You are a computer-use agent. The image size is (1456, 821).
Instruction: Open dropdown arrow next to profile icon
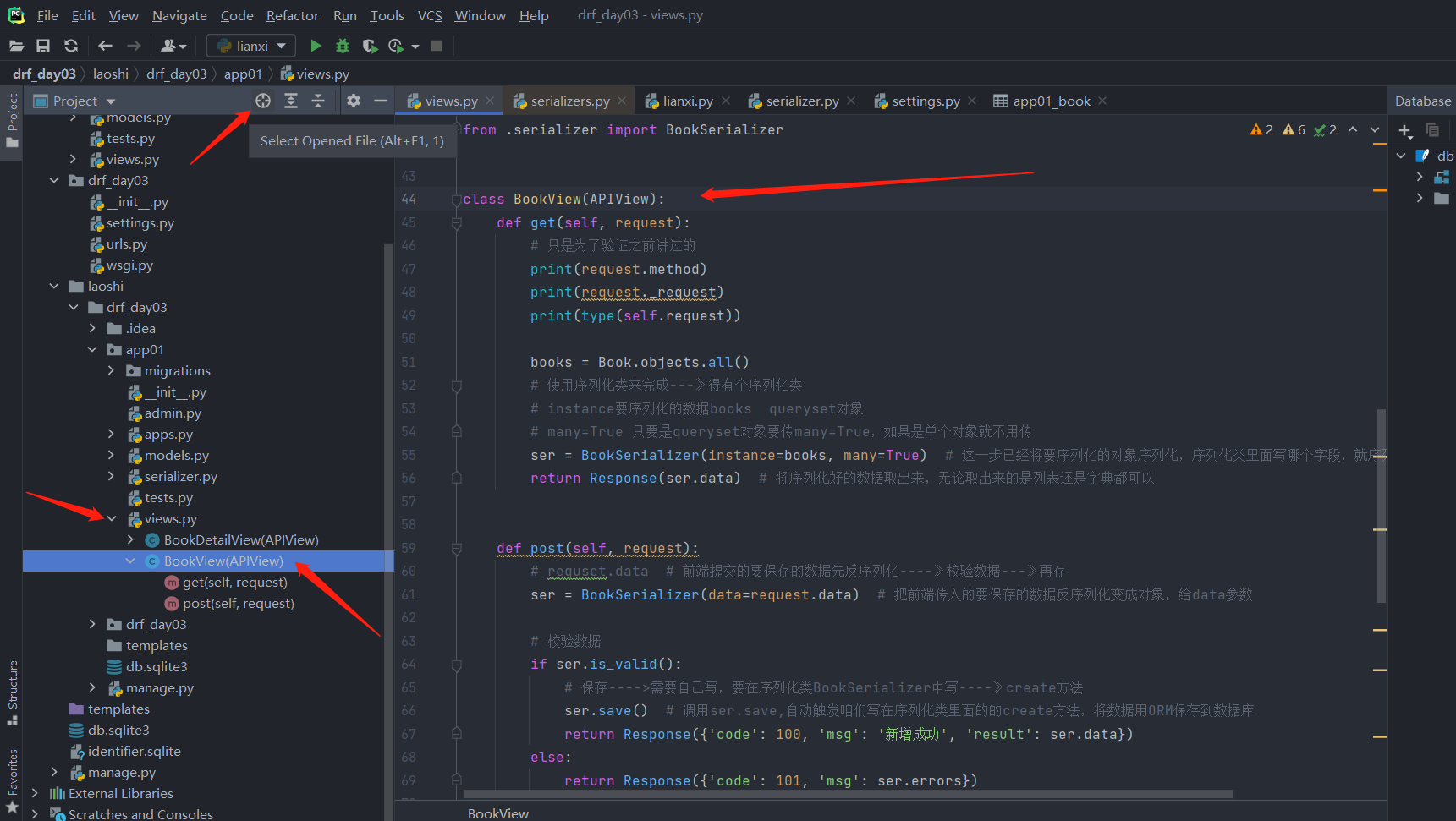[415, 47]
